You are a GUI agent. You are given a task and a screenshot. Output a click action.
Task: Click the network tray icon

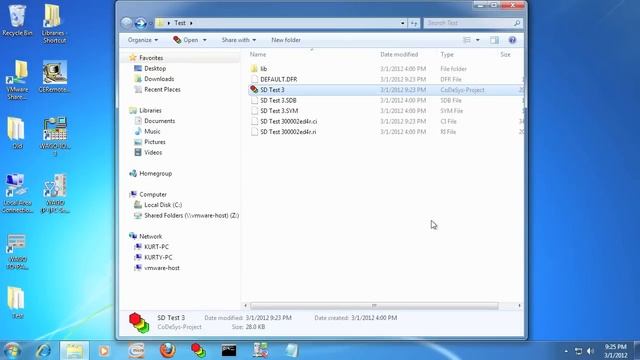pos(578,351)
